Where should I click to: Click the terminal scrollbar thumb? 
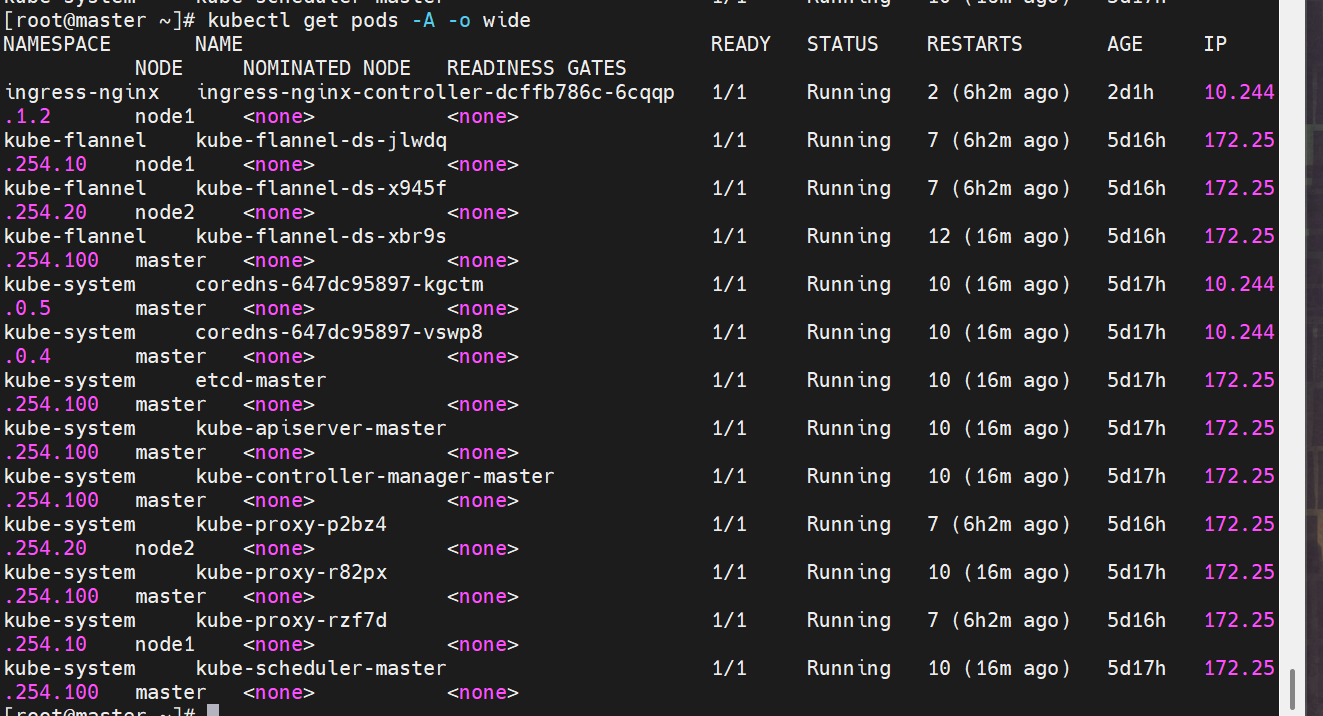[x=1292, y=688]
